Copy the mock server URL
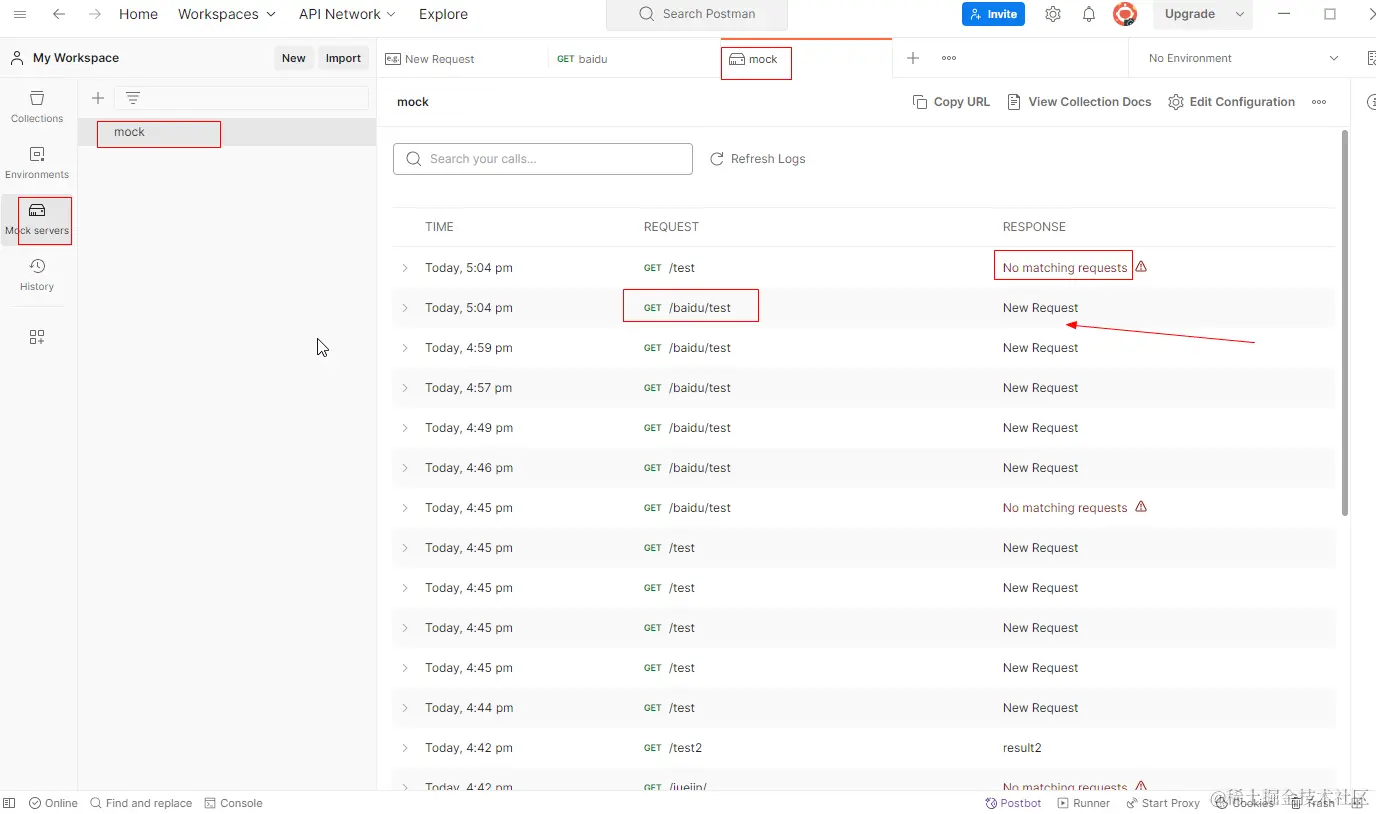 click(x=951, y=102)
